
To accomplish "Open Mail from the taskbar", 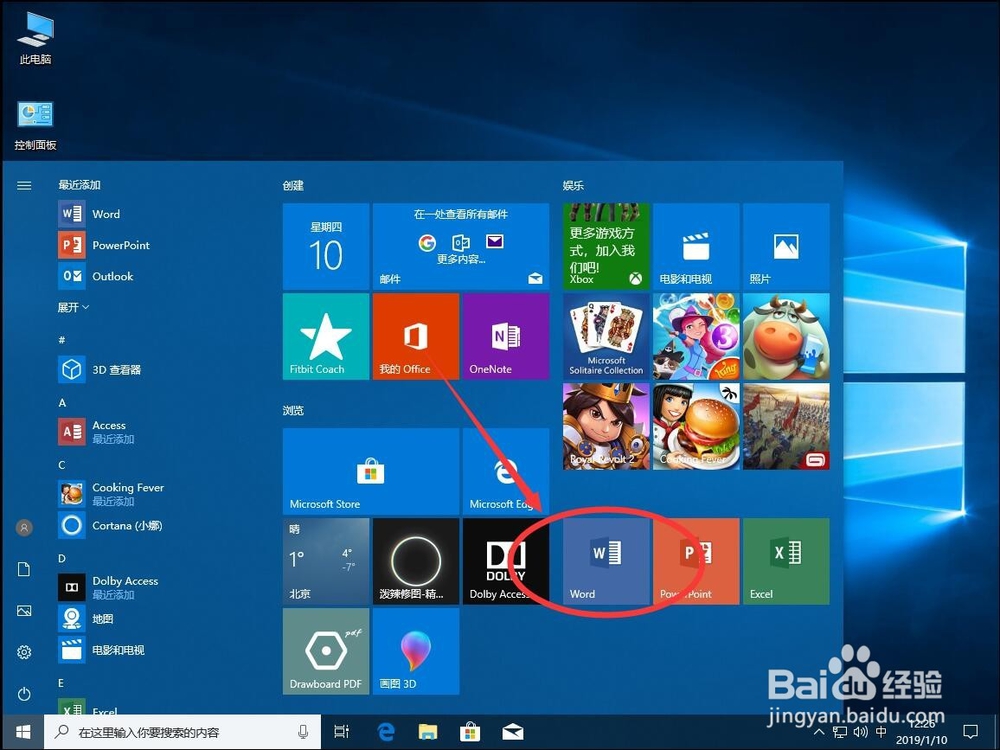I will click(x=513, y=732).
